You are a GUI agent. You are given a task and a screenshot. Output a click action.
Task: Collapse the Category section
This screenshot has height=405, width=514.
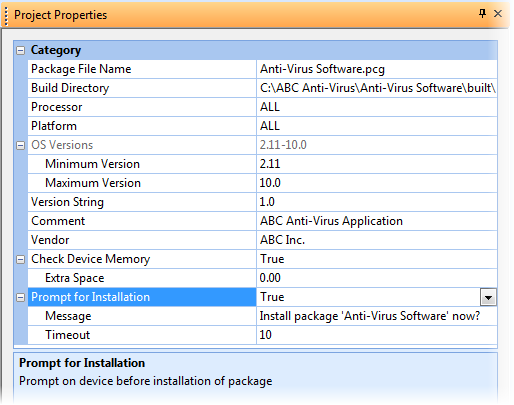(21, 50)
